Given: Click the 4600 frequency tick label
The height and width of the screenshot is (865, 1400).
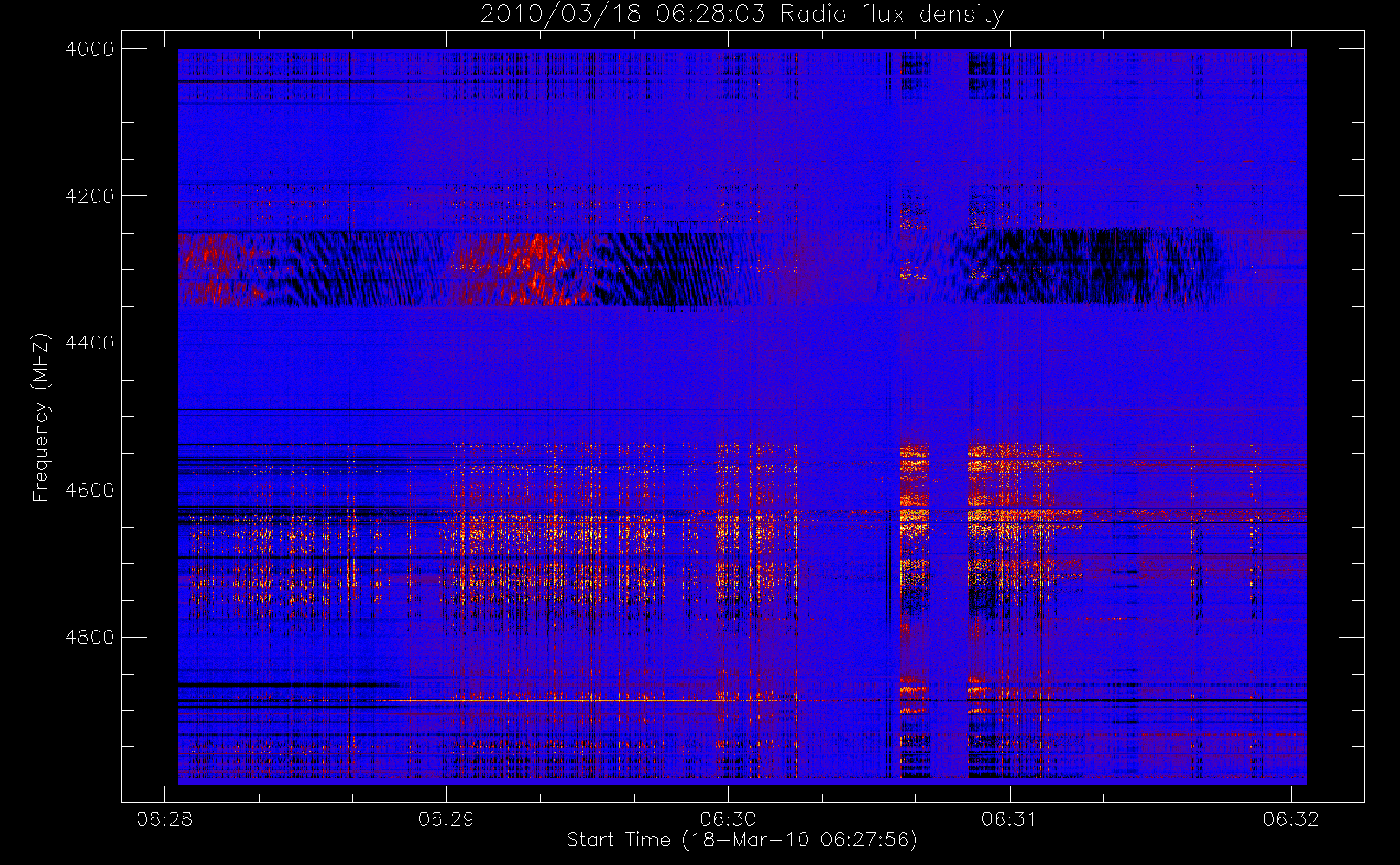Looking at the screenshot, I should pyautogui.click(x=89, y=490).
